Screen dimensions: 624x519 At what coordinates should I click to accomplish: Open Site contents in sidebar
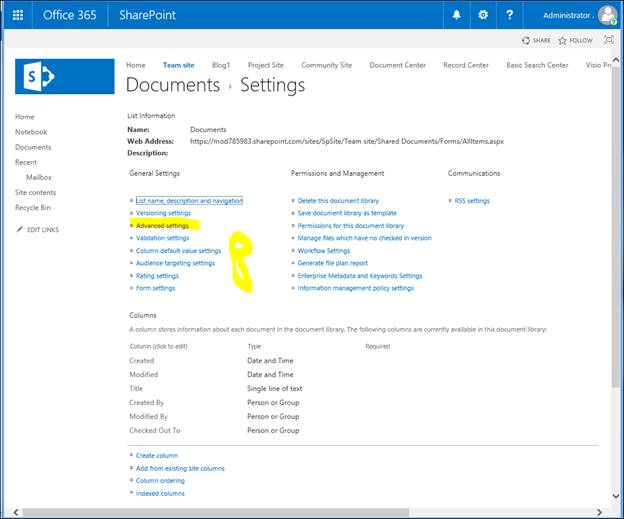pyautogui.click(x=35, y=192)
